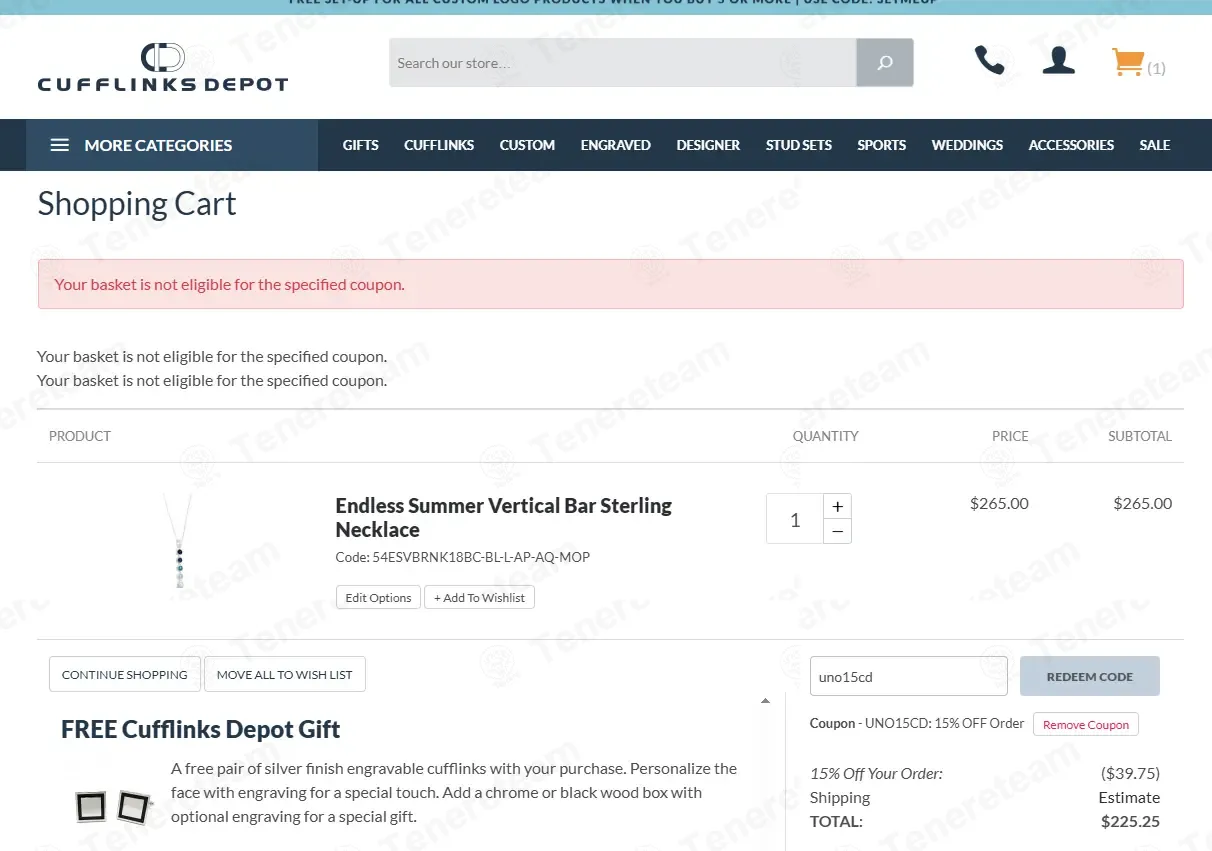
Task: Click the Continue Shopping button
Action: [125, 674]
